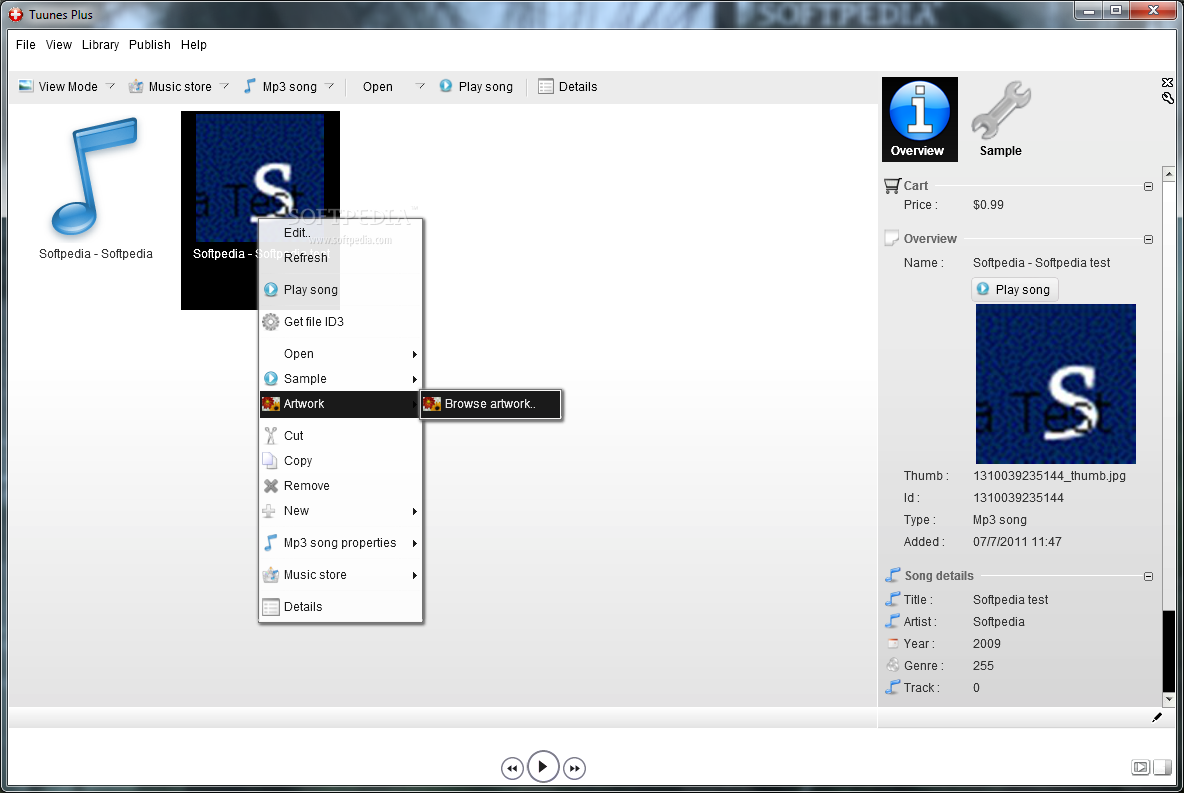Click the selected song's album art thumbnail

[x=260, y=177]
